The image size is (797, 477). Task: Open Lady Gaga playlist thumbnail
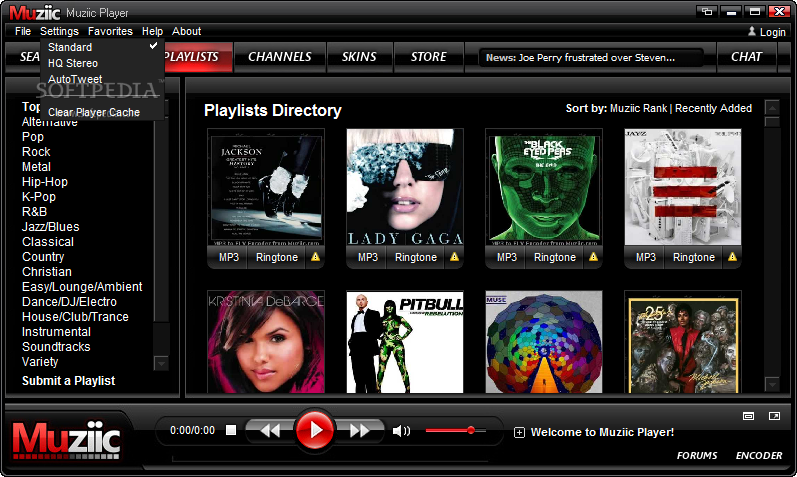click(405, 187)
